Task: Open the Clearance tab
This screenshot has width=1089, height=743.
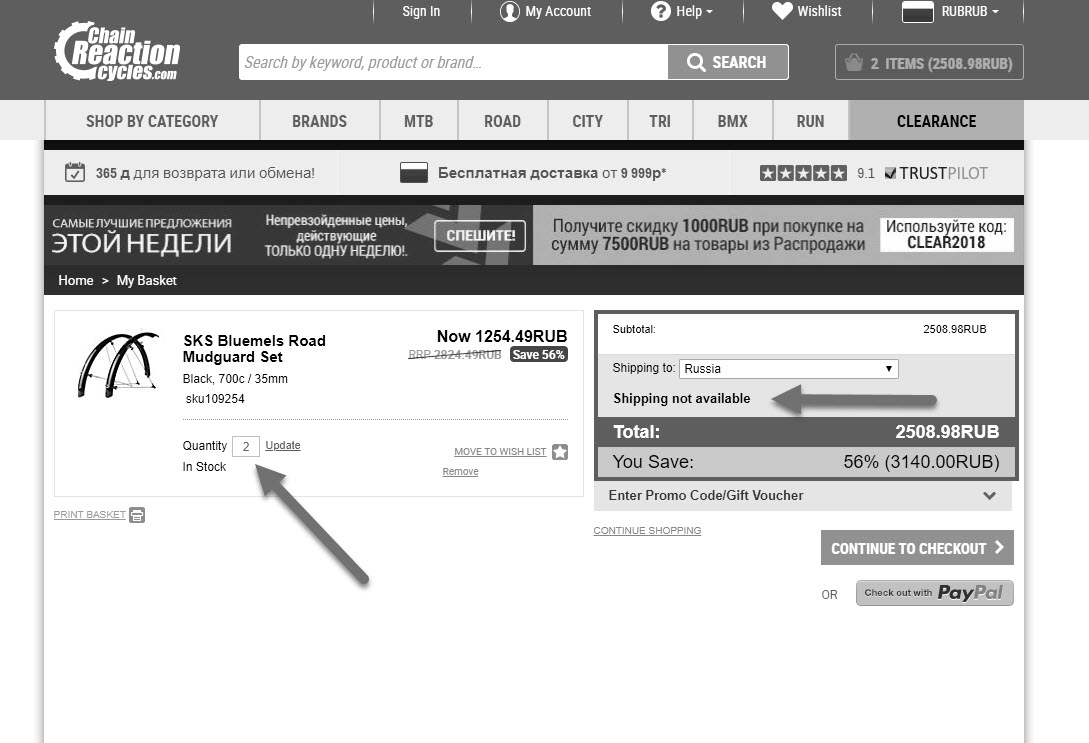Action: point(936,121)
